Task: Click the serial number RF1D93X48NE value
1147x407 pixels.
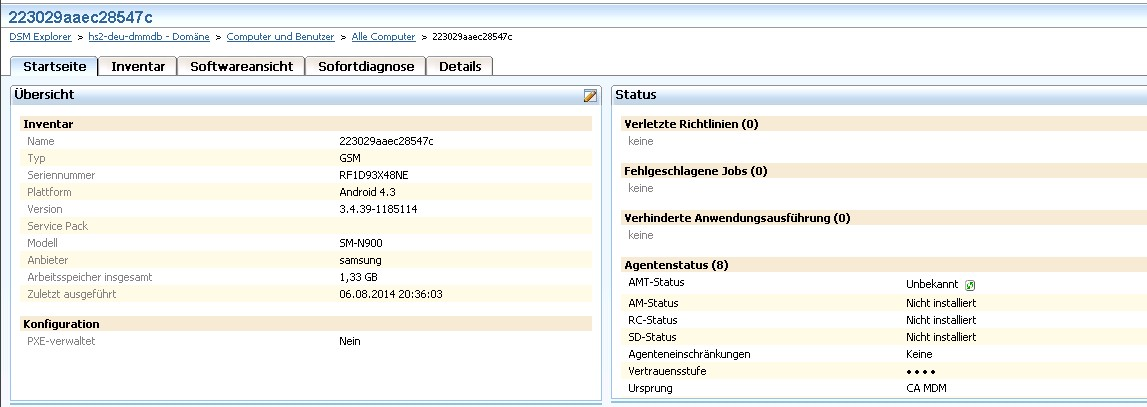Action: tap(374, 175)
